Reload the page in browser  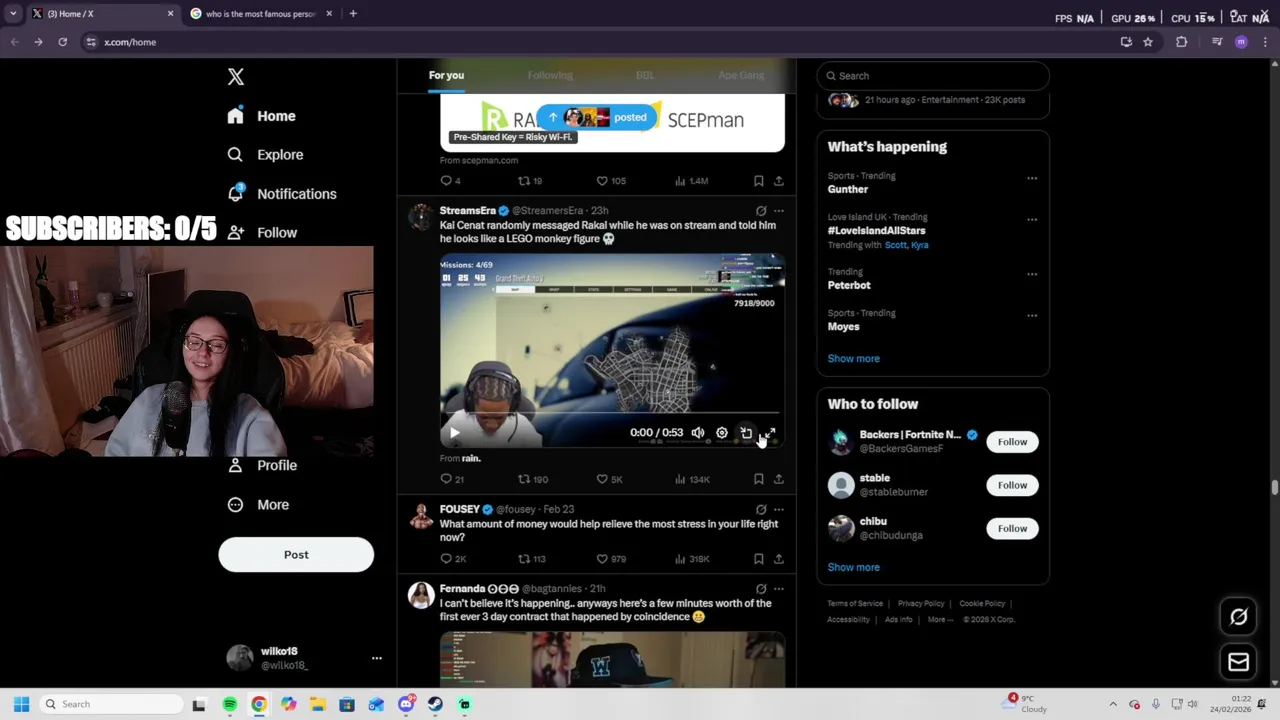(x=62, y=42)
